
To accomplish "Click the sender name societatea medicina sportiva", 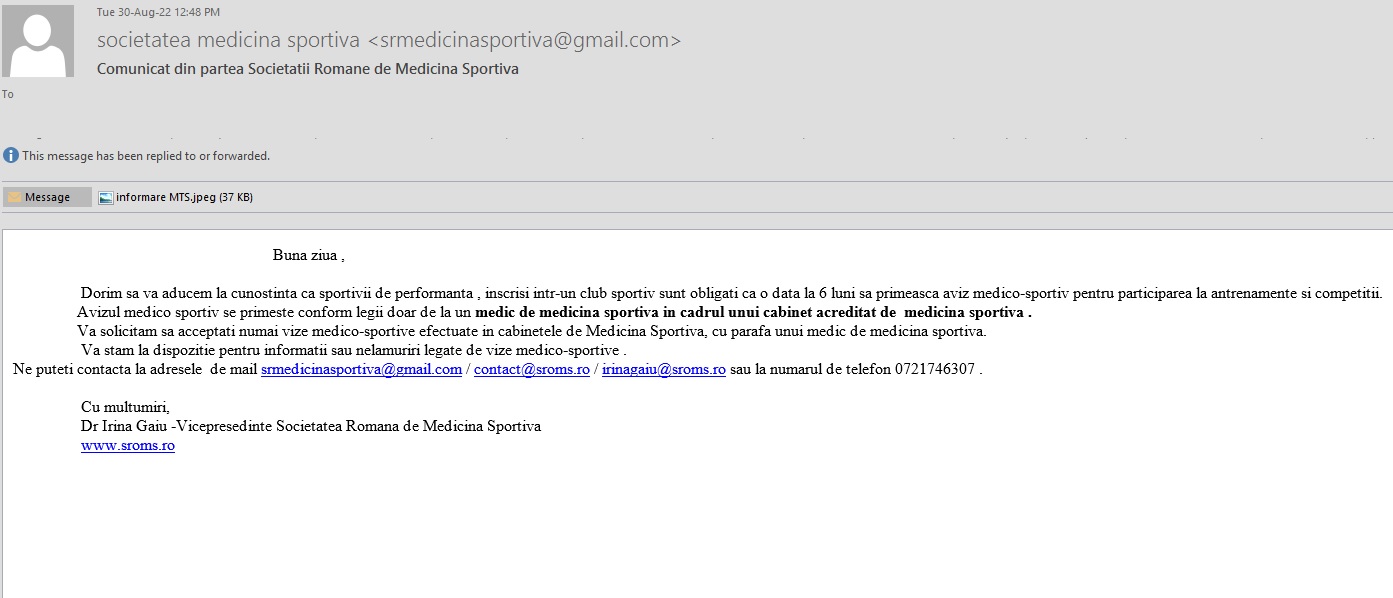I will 228,41.
